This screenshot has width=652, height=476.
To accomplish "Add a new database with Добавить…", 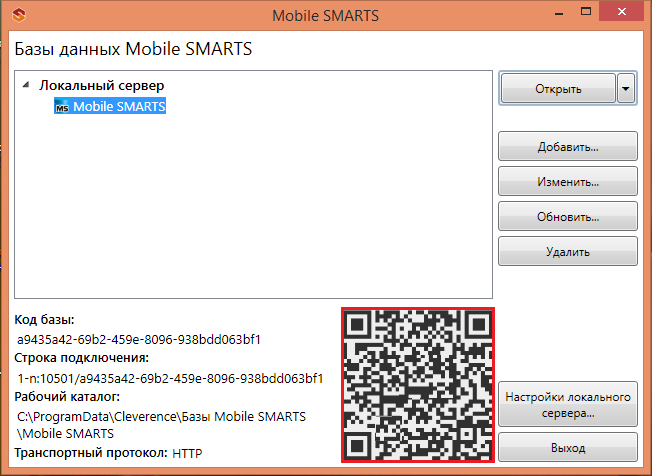I will tap(568, 146).
